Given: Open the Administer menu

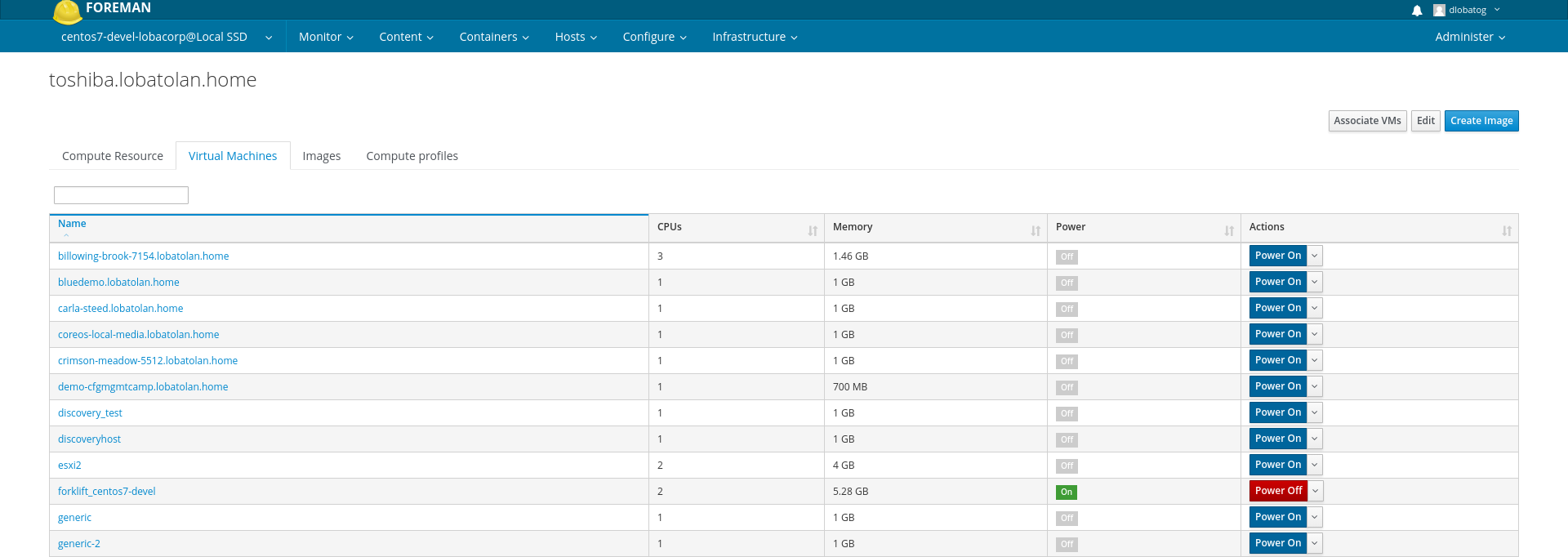Looking at the screenshot, I should tap(1470, 37).
